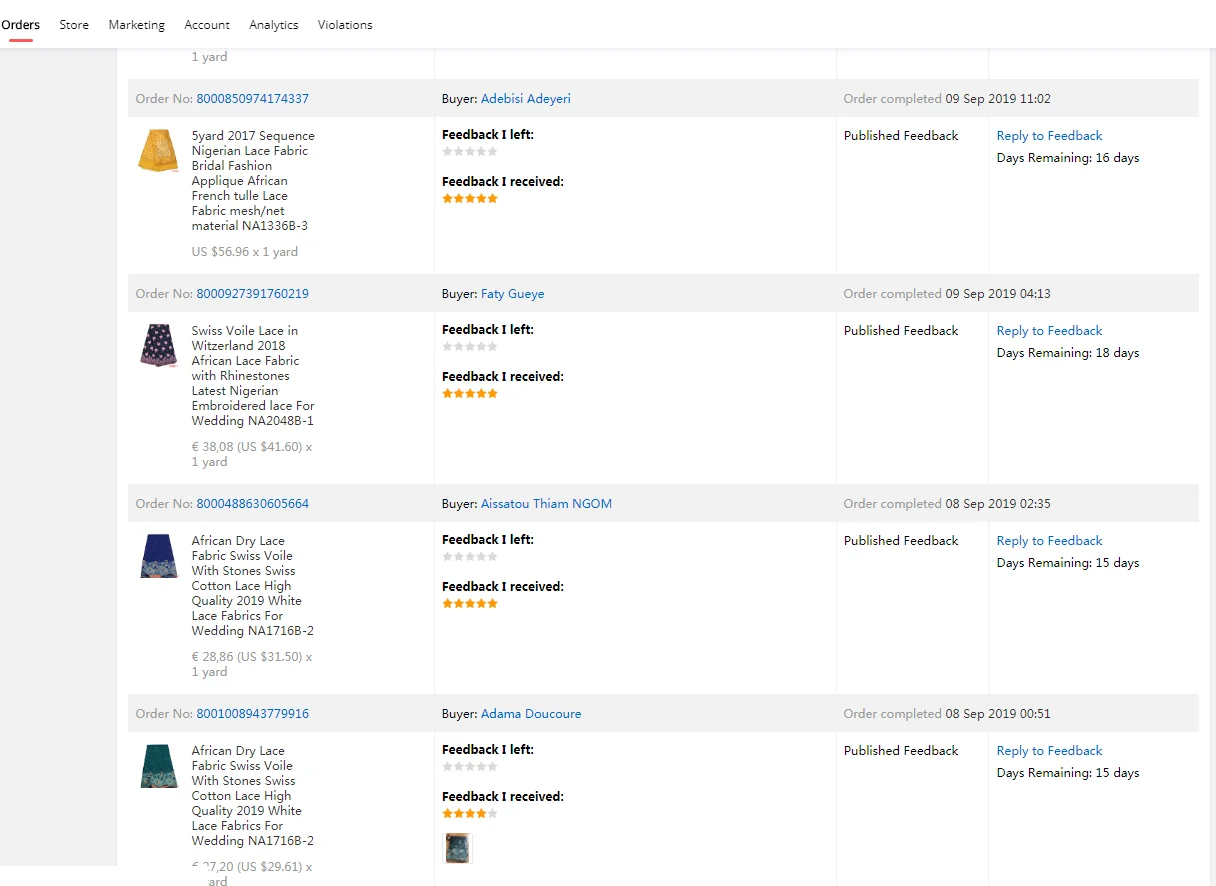Click the four-star received rating from Adama Doucoure
Image resolution: width=1216 pixels, height=886 pixels.
pyautogui.click(x=470, y=814)
